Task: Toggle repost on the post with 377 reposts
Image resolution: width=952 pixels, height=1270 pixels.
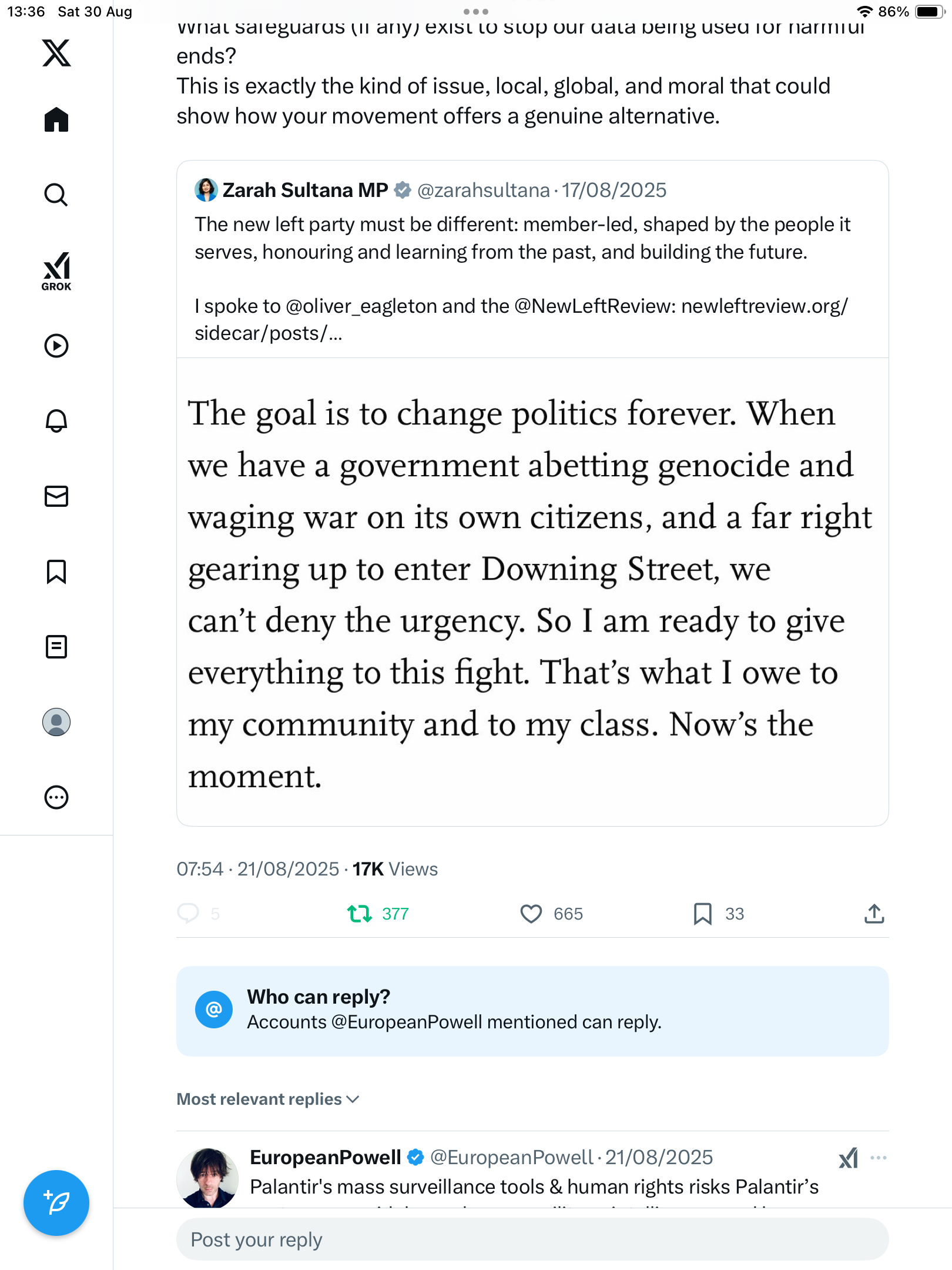Action: click(359, 914)
